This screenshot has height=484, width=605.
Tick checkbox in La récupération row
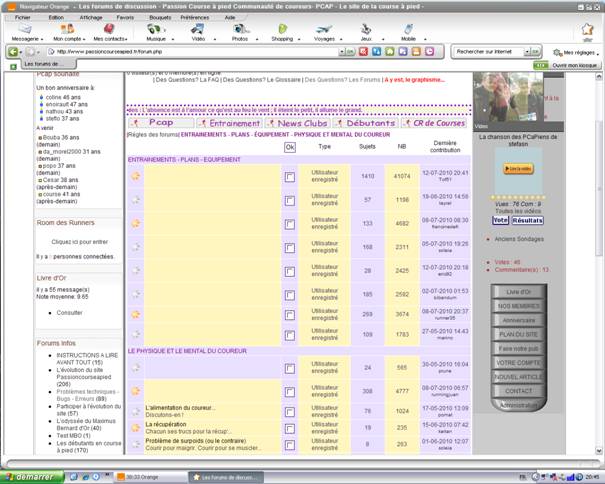coord(290,428)
